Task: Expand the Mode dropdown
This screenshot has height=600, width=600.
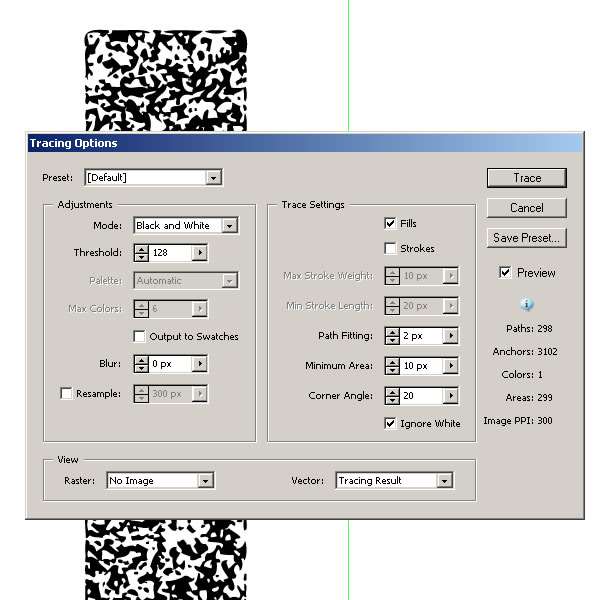Action: [x=230, y=226]
